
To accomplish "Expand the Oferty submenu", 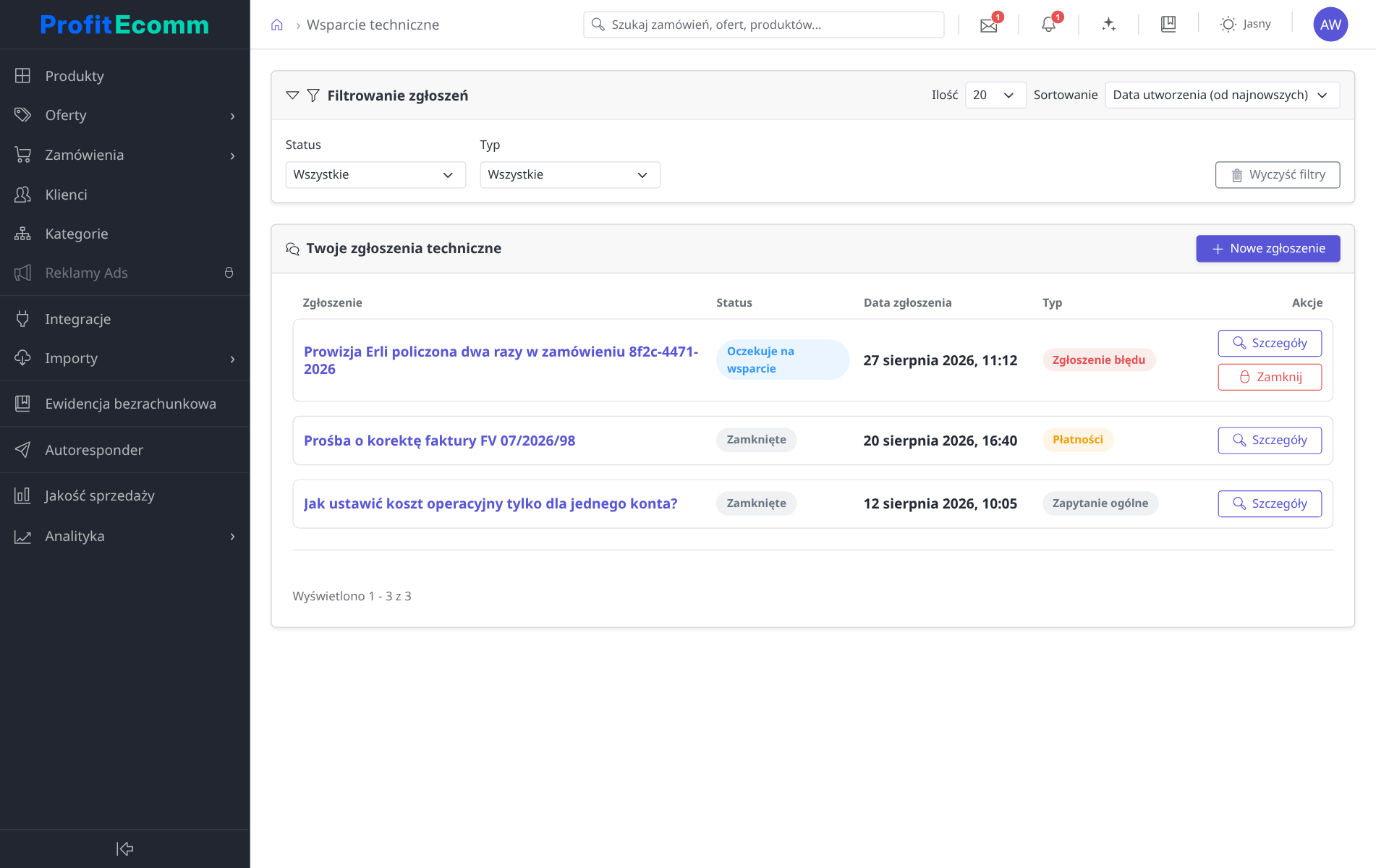I will tap(232, 116).
